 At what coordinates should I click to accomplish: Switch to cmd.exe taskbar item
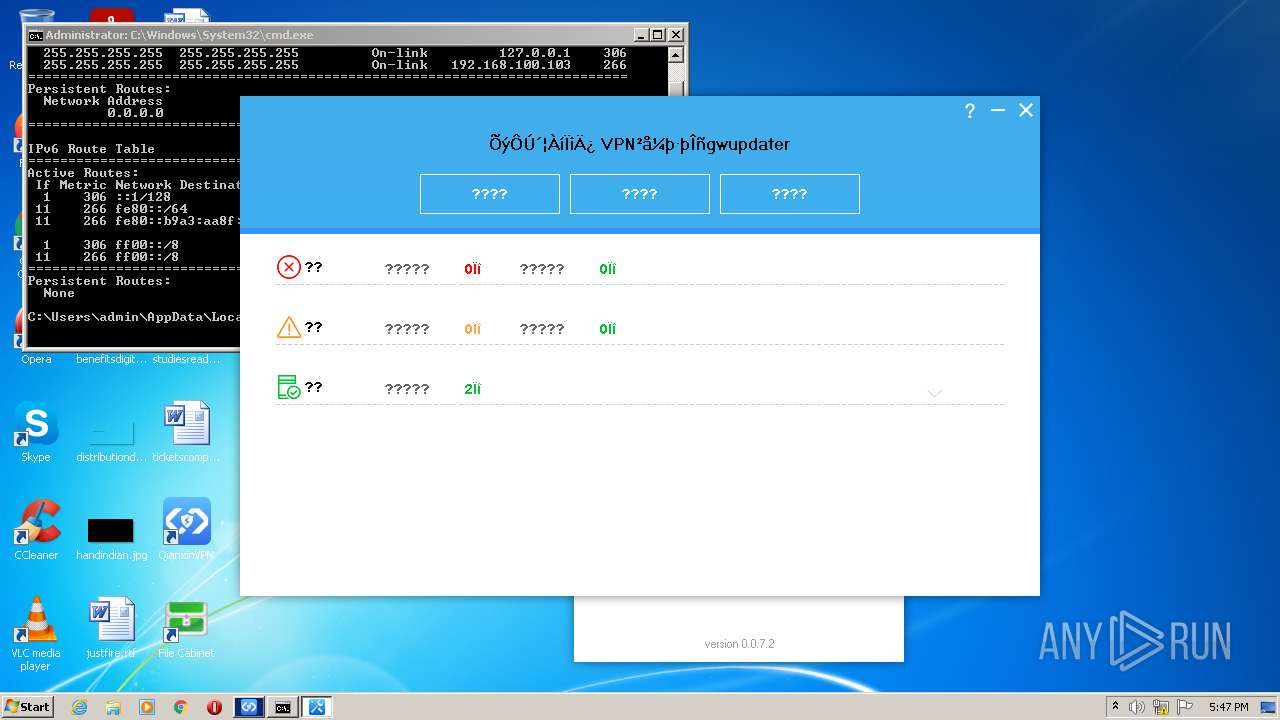(283, 707)
